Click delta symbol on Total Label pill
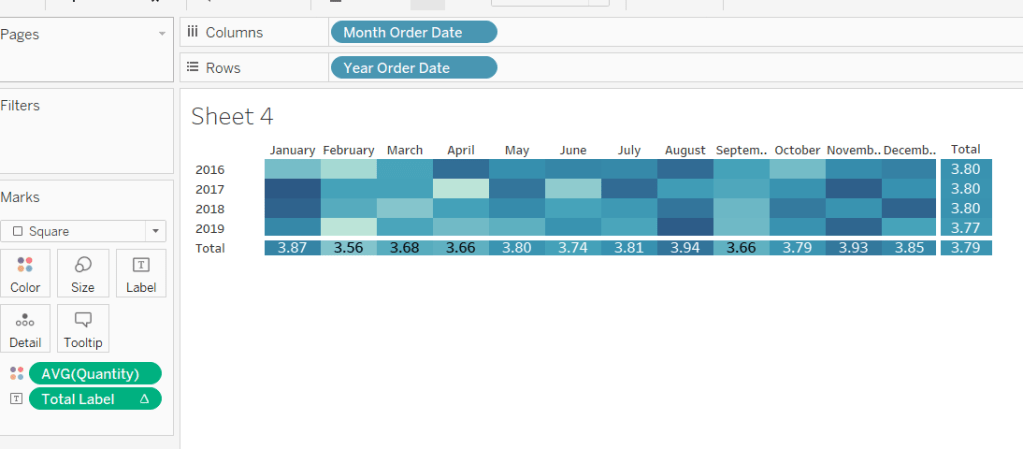 coord(144,399)
